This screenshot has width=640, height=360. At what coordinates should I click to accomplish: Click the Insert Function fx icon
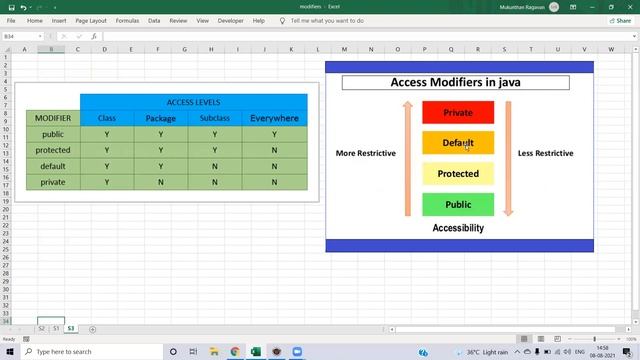pos(94,36)
